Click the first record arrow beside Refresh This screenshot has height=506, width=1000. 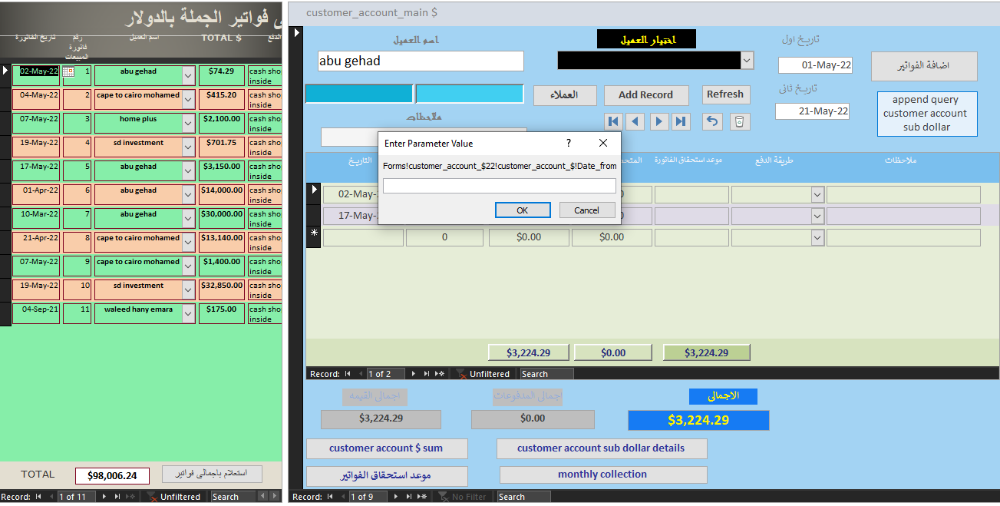[613, 121]
